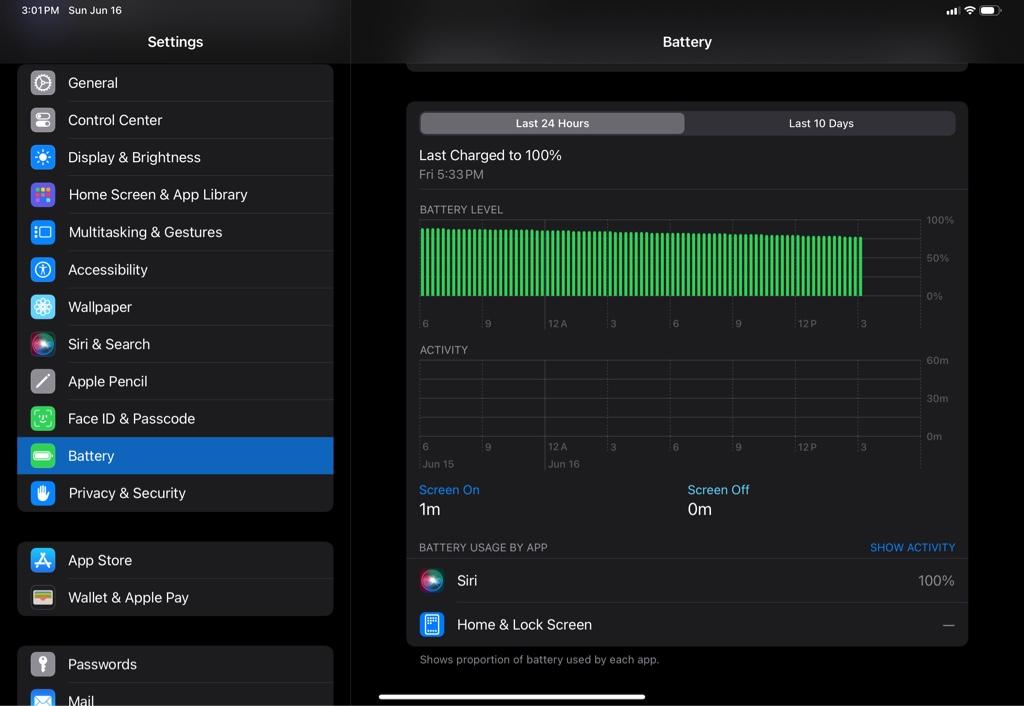Tap the App Store icon

tap(43, 560)
